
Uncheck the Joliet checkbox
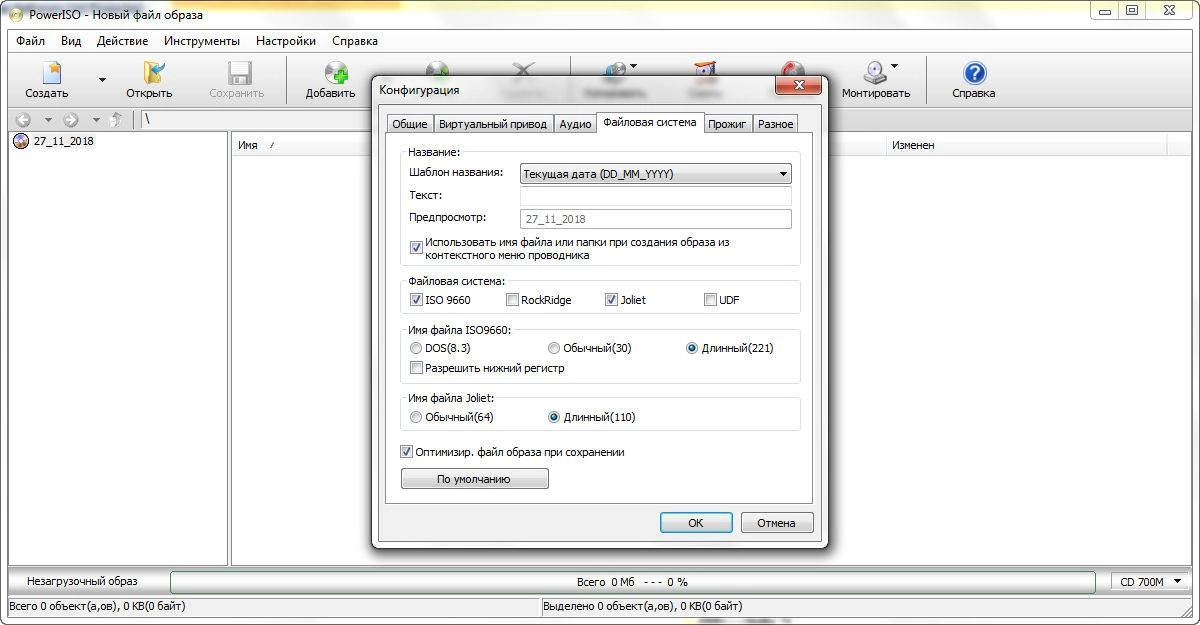611,300
